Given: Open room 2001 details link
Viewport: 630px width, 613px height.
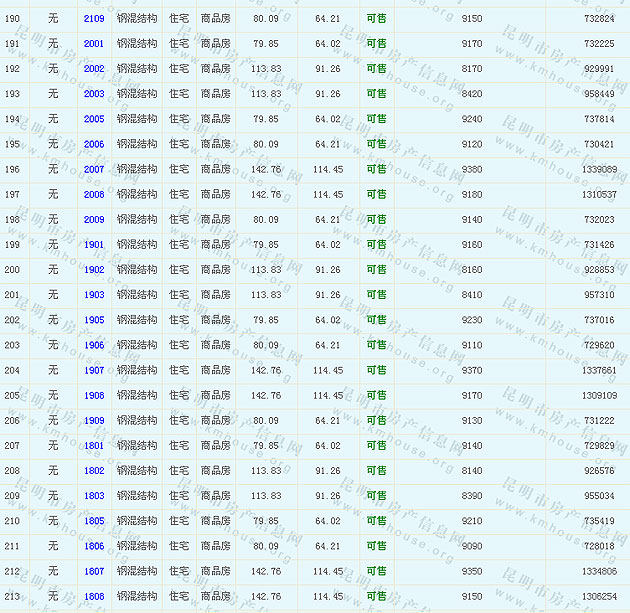Looking at the screenshot, I should coord(93,44).
